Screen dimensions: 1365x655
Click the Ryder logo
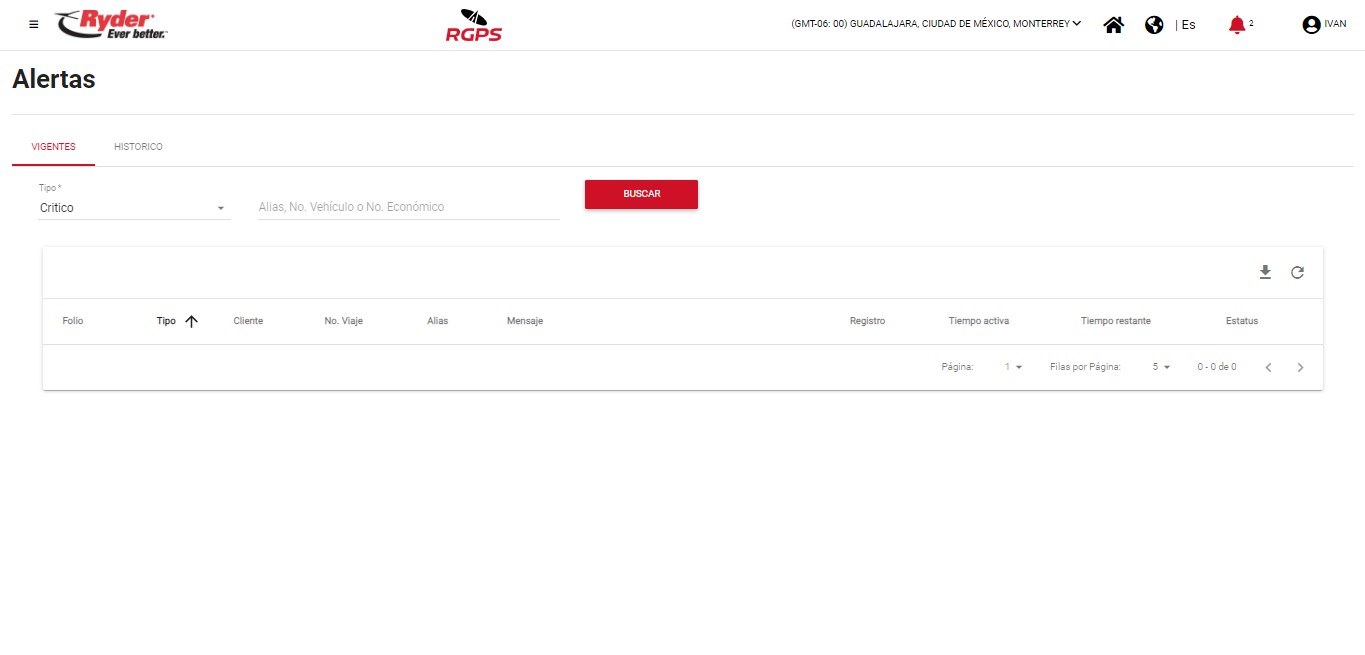112,25
